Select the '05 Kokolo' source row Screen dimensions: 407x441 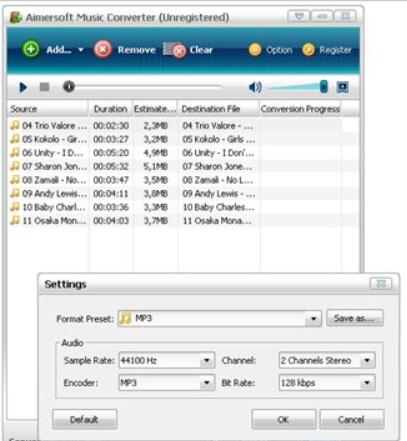(x=48, y=139)
